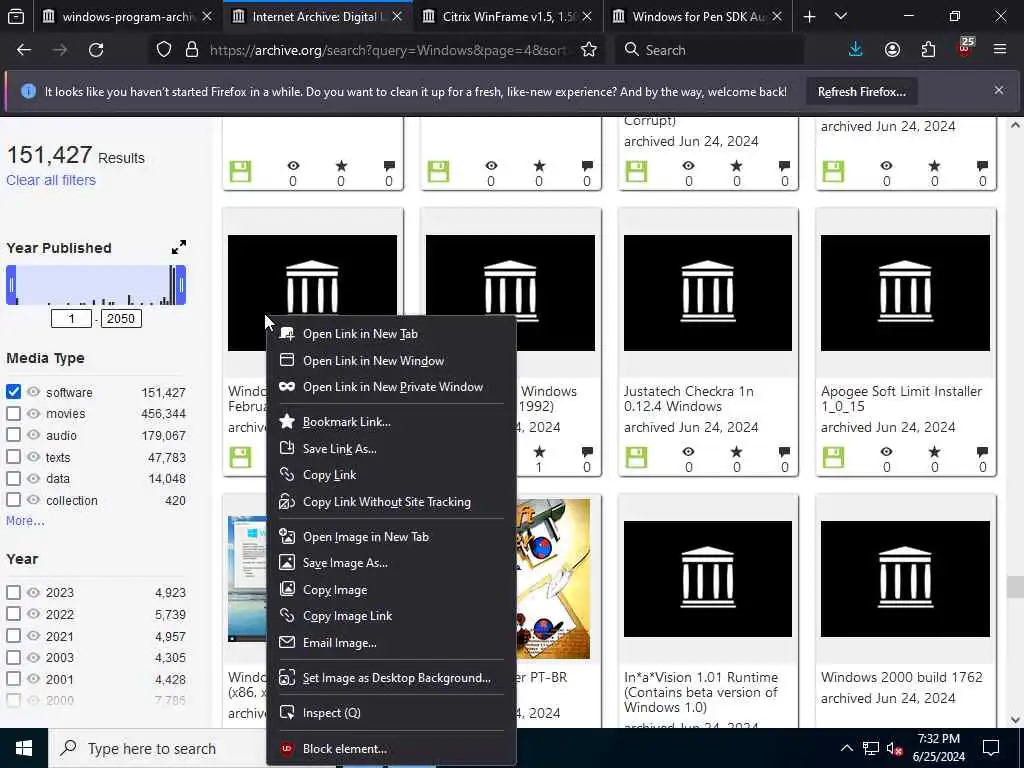The height and width of the screenshot is (768, 1024).
Task: Click the left handle of year range slider
Action: pyautogui.click(x=11, y=285)
